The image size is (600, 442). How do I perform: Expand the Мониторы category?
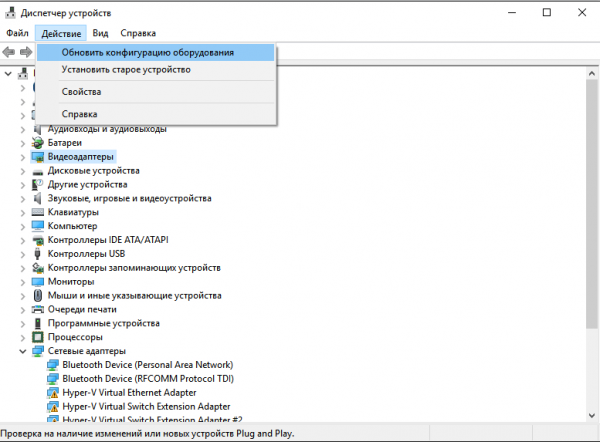tap(23, 282)
